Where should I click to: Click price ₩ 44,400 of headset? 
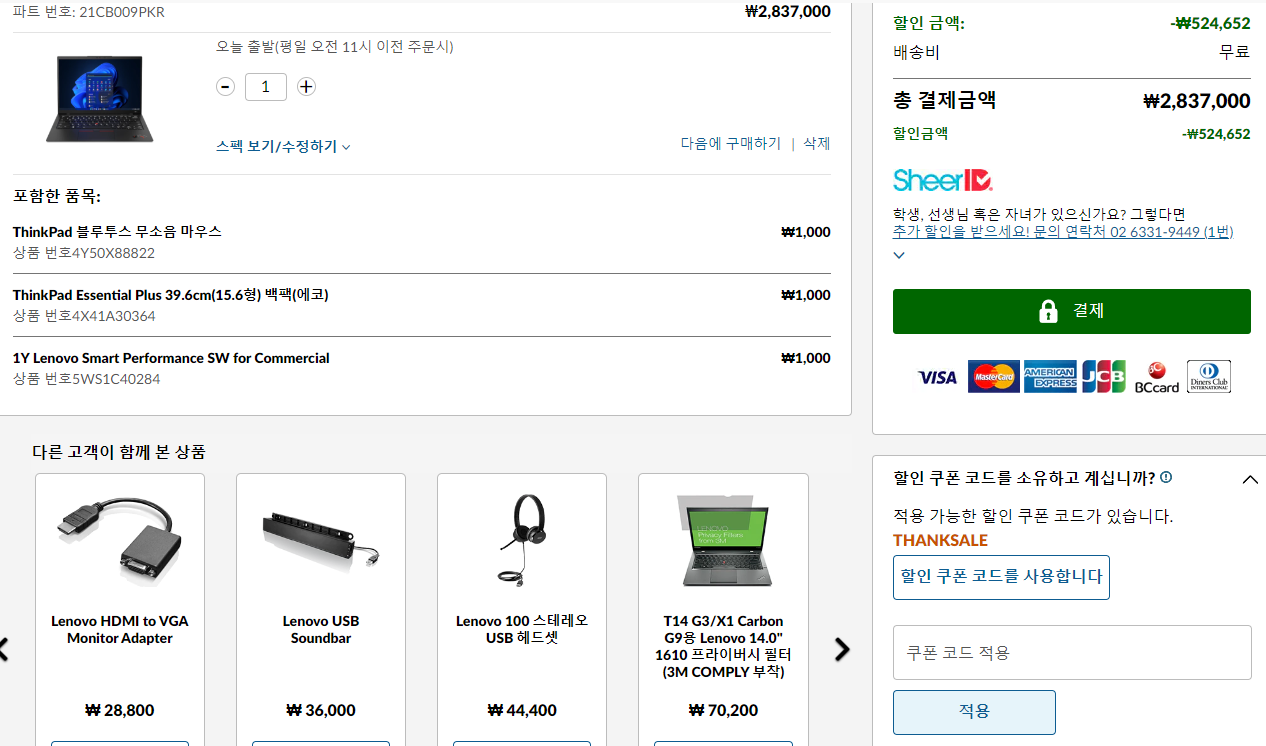(522, 711)
